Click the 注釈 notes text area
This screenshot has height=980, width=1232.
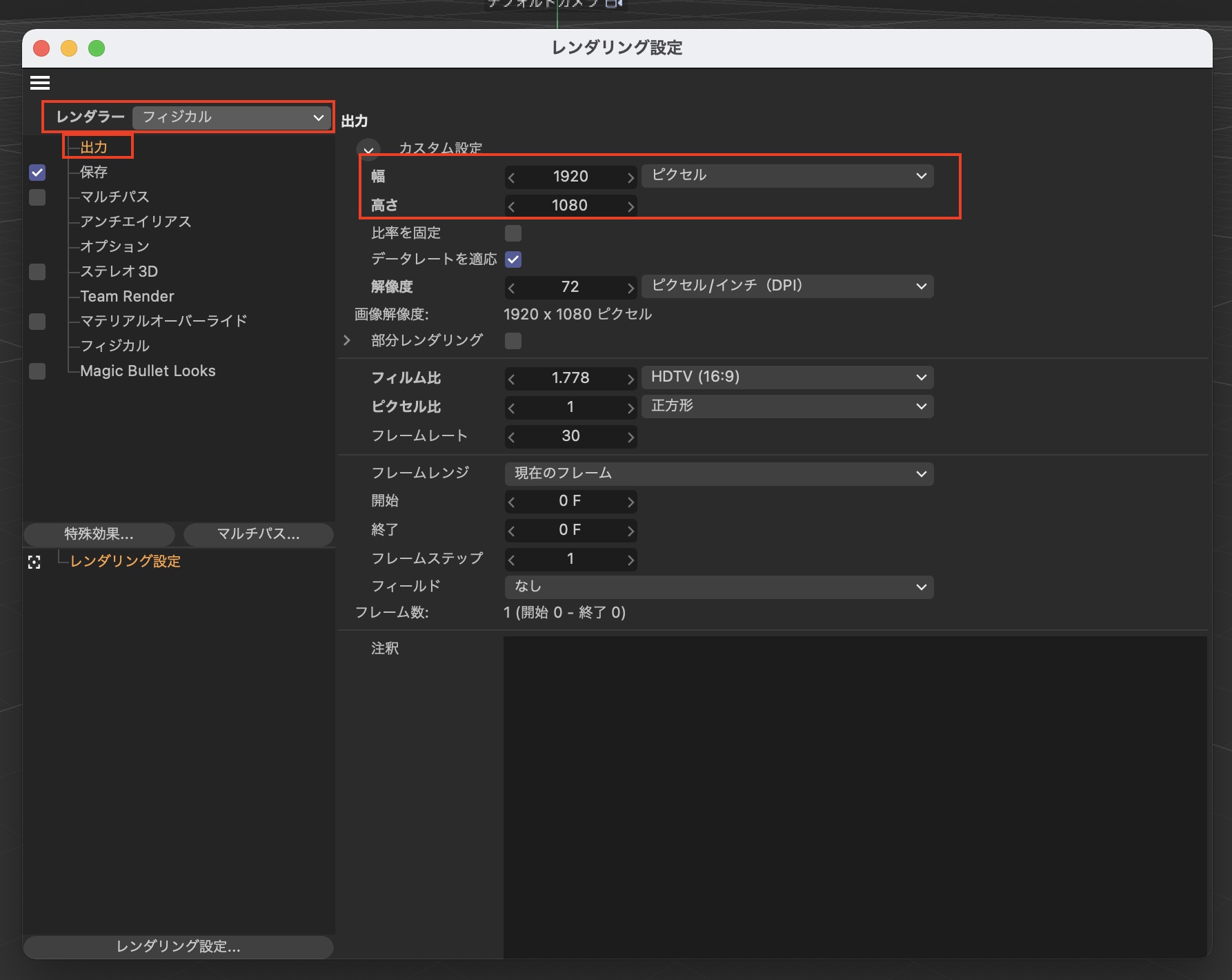pos(854,794)
